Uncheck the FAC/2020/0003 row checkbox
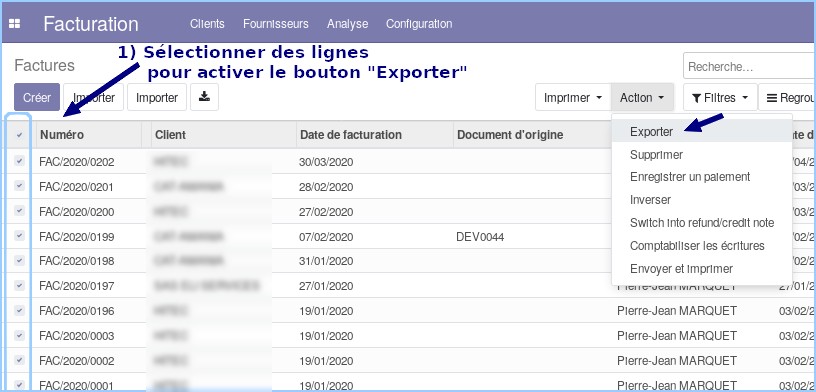This screenshot has width=816, height=392. pos(19,335)
